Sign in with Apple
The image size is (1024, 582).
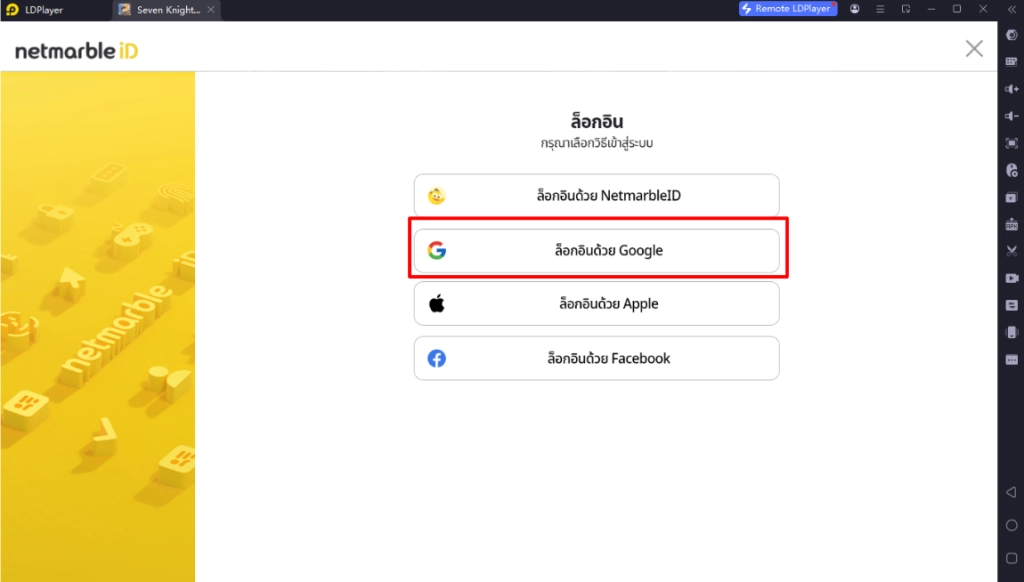coord(596,304)
